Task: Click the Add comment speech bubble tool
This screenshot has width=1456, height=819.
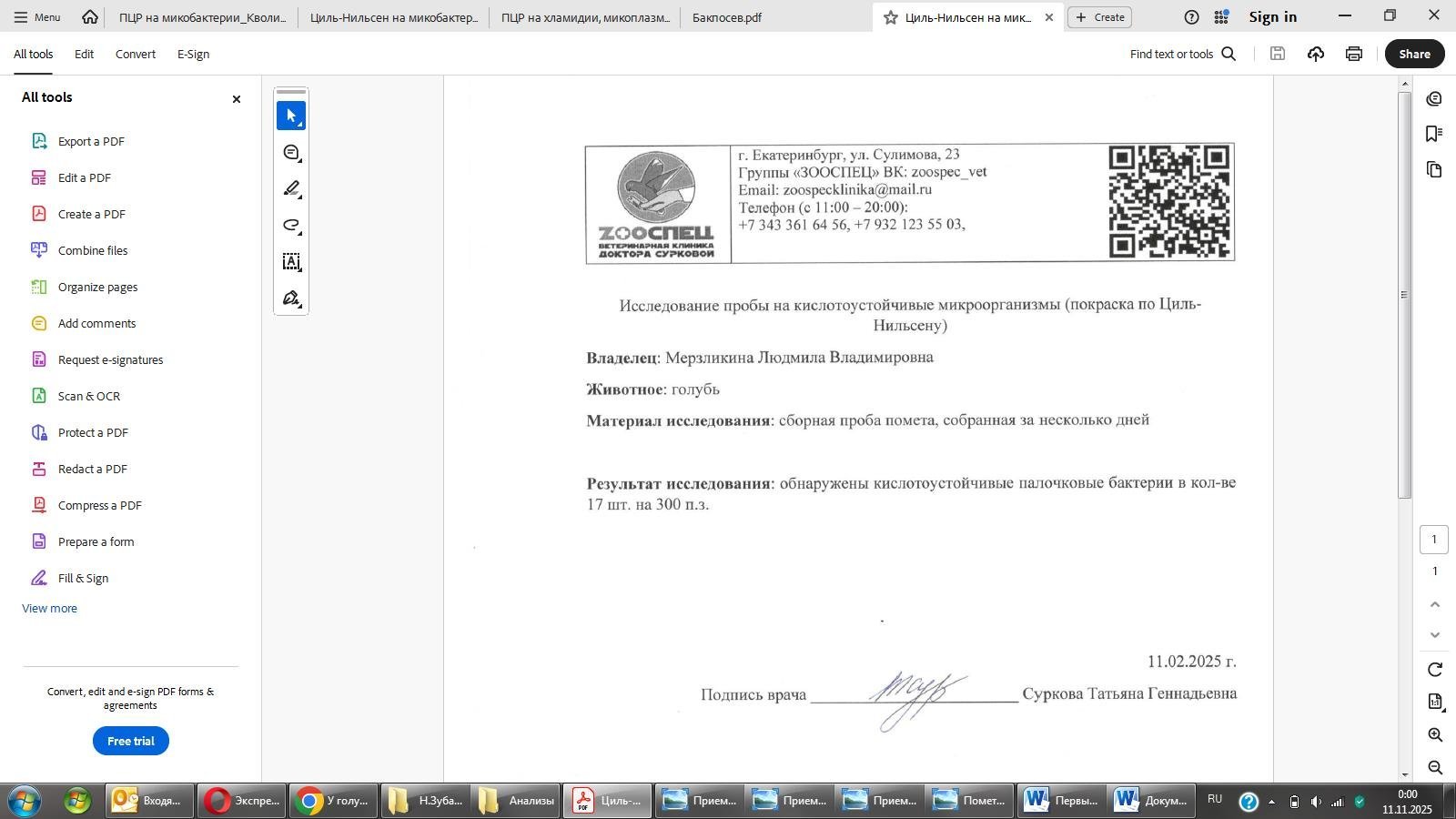Action: pyautogui.click(x=291, y=153)
